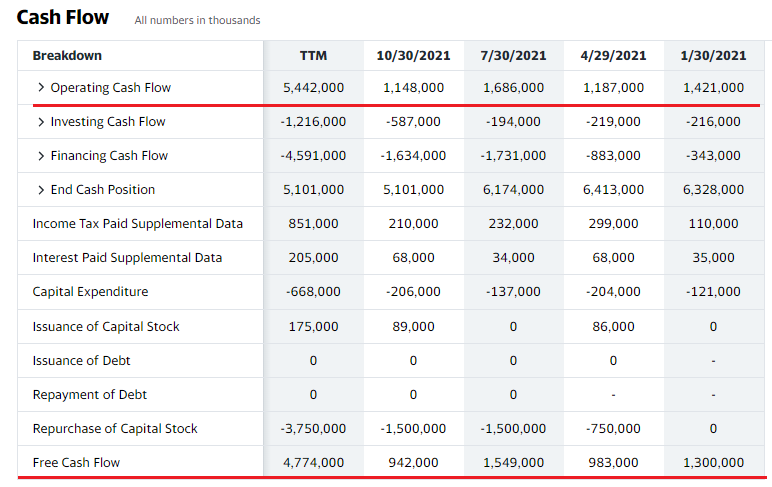Select Income Tax Paid value 110,000

point(713,224)
